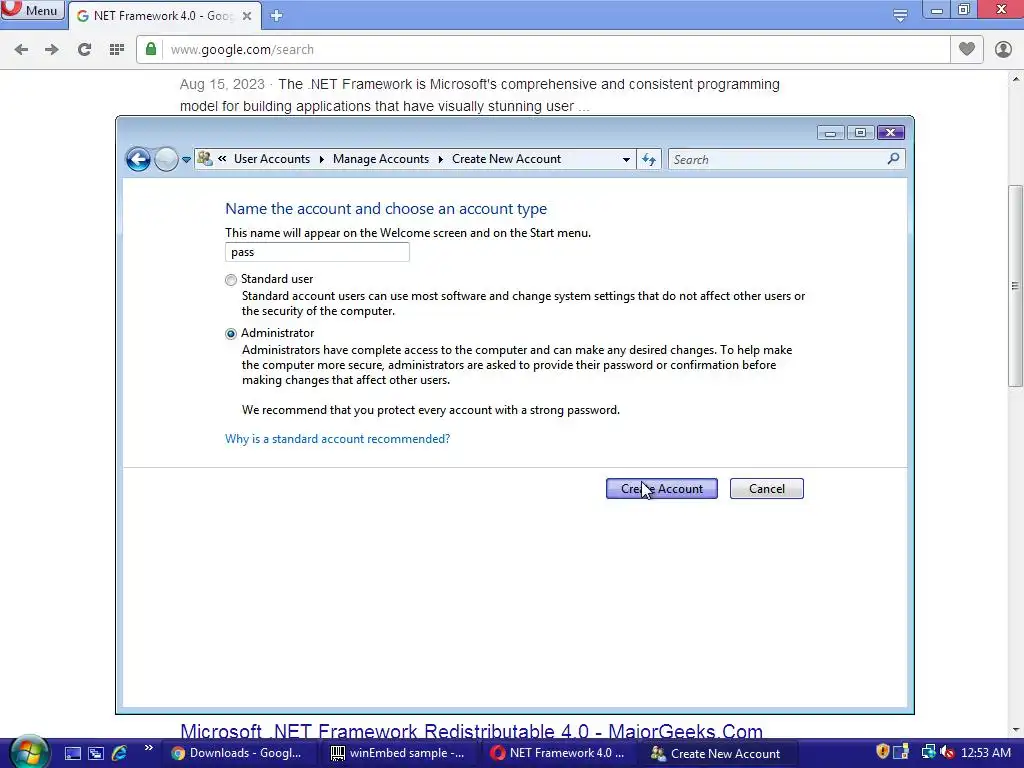1024x768 pixels.
Task: Click the account name field containing pass
Action: pyautogui.click(x=317, y=252)
